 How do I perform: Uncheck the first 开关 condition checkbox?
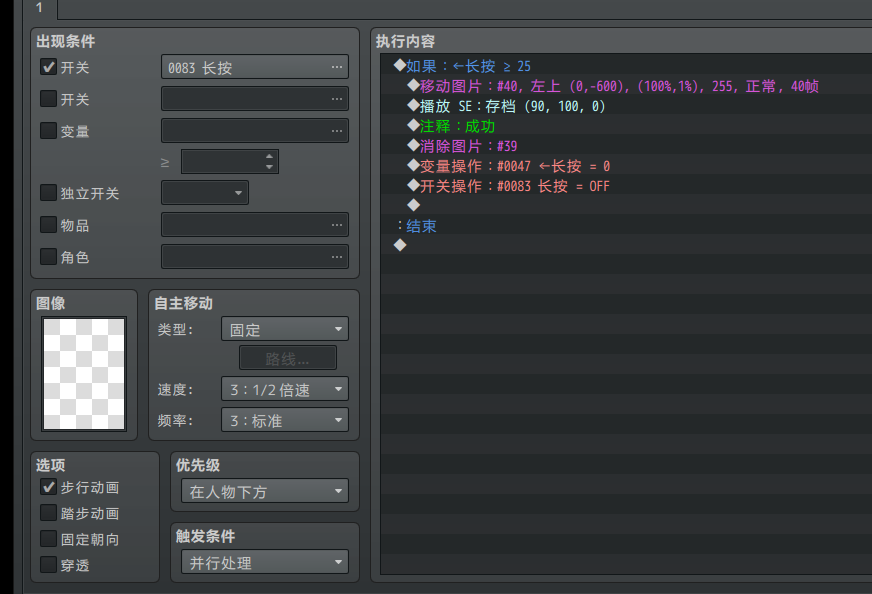pyautogui.click(x=49, y=67)
